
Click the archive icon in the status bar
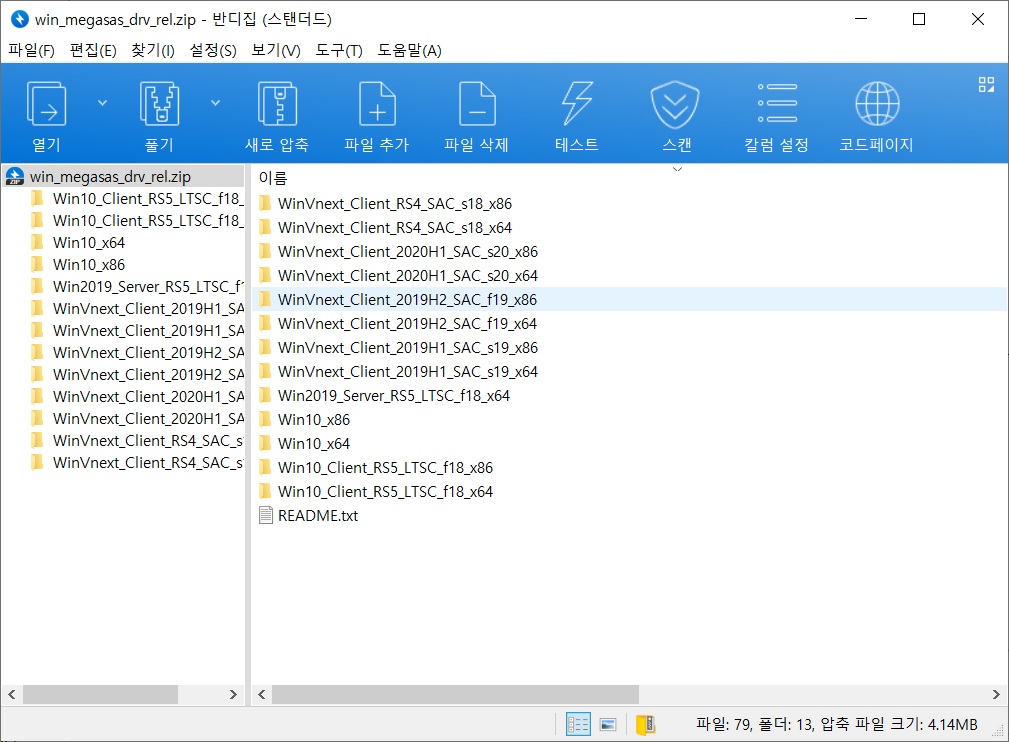pos(645,725)
